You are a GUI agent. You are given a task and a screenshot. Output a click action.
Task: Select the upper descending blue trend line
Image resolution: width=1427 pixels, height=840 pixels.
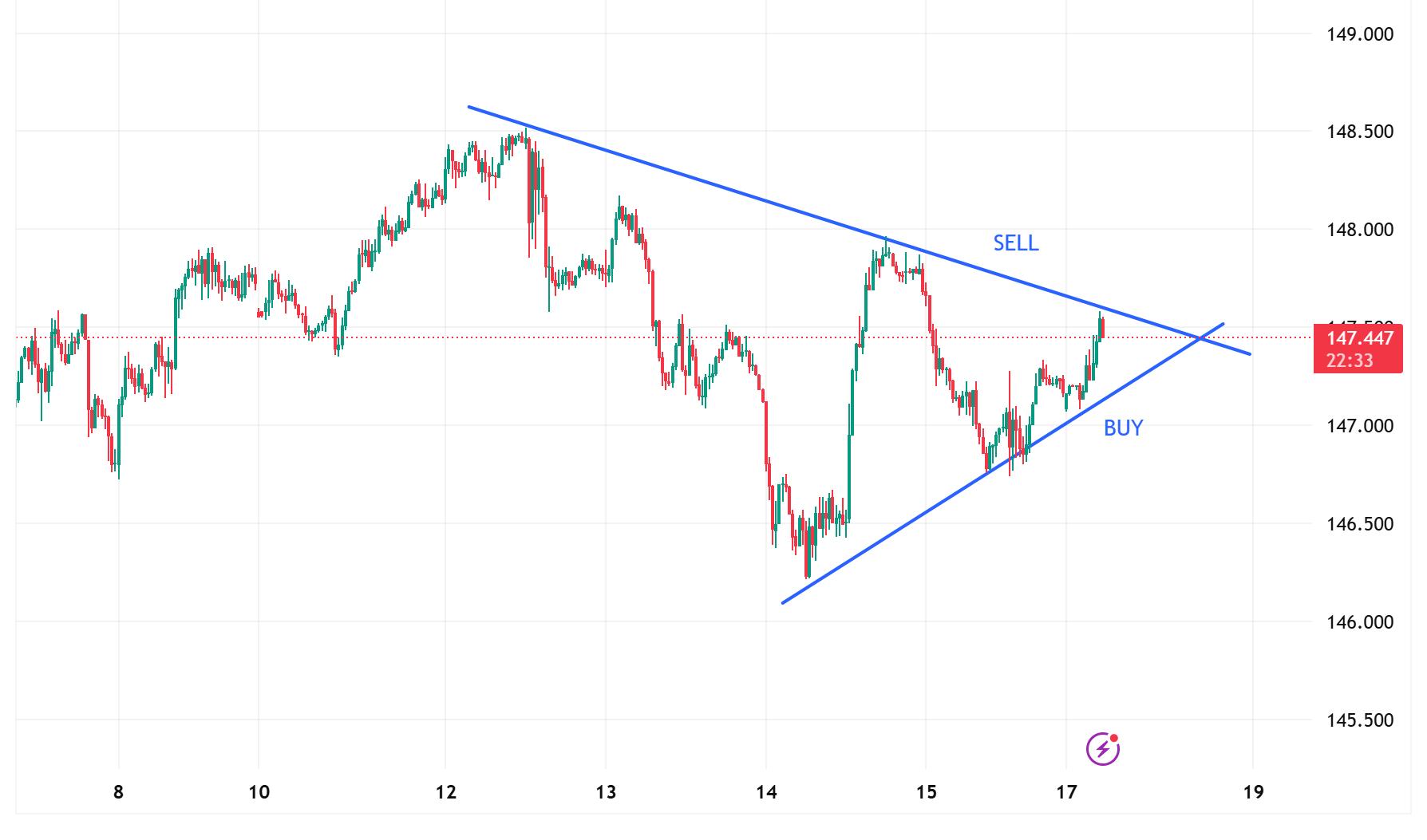point(718,186)
